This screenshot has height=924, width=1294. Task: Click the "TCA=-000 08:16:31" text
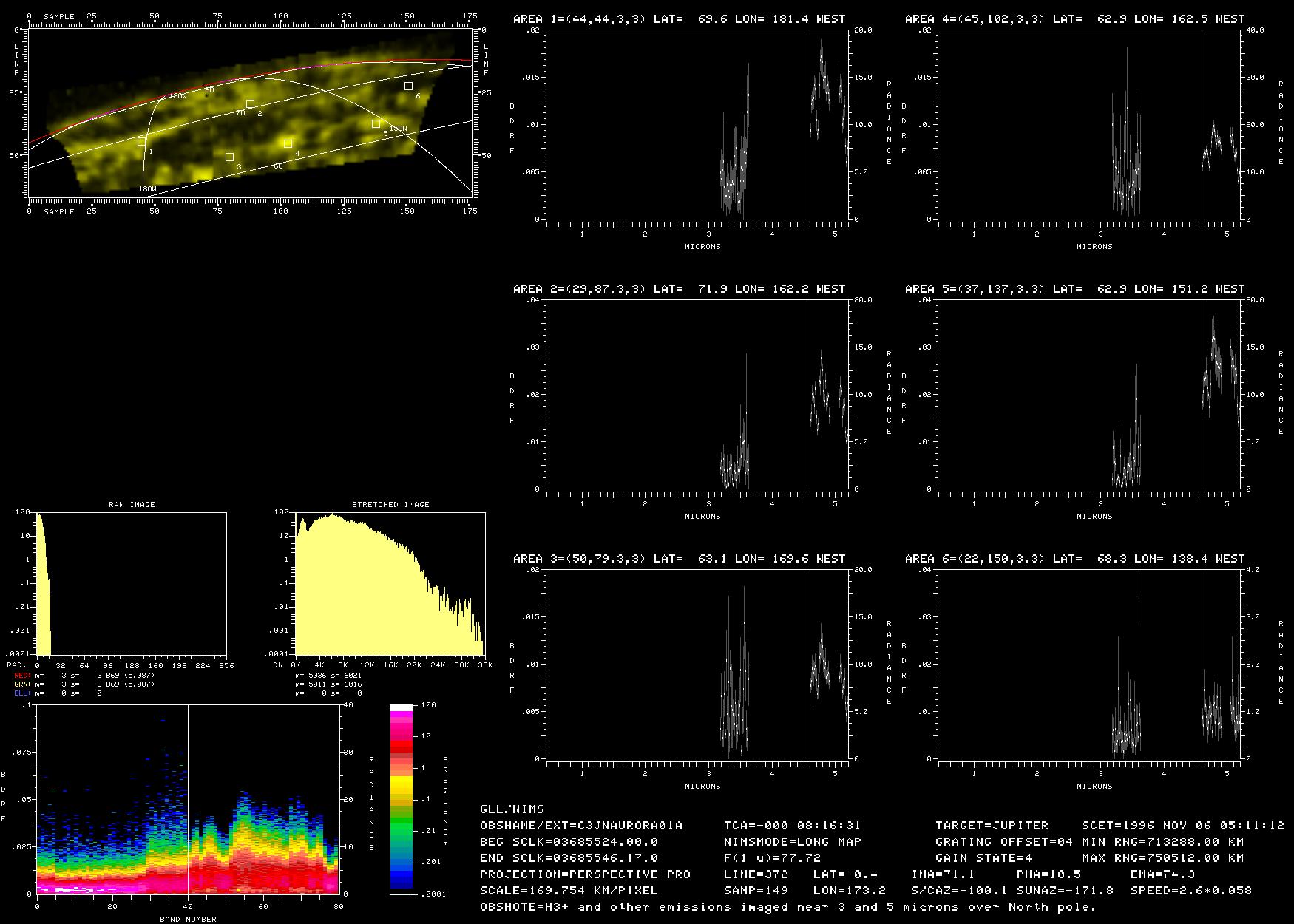pos(793,826)
